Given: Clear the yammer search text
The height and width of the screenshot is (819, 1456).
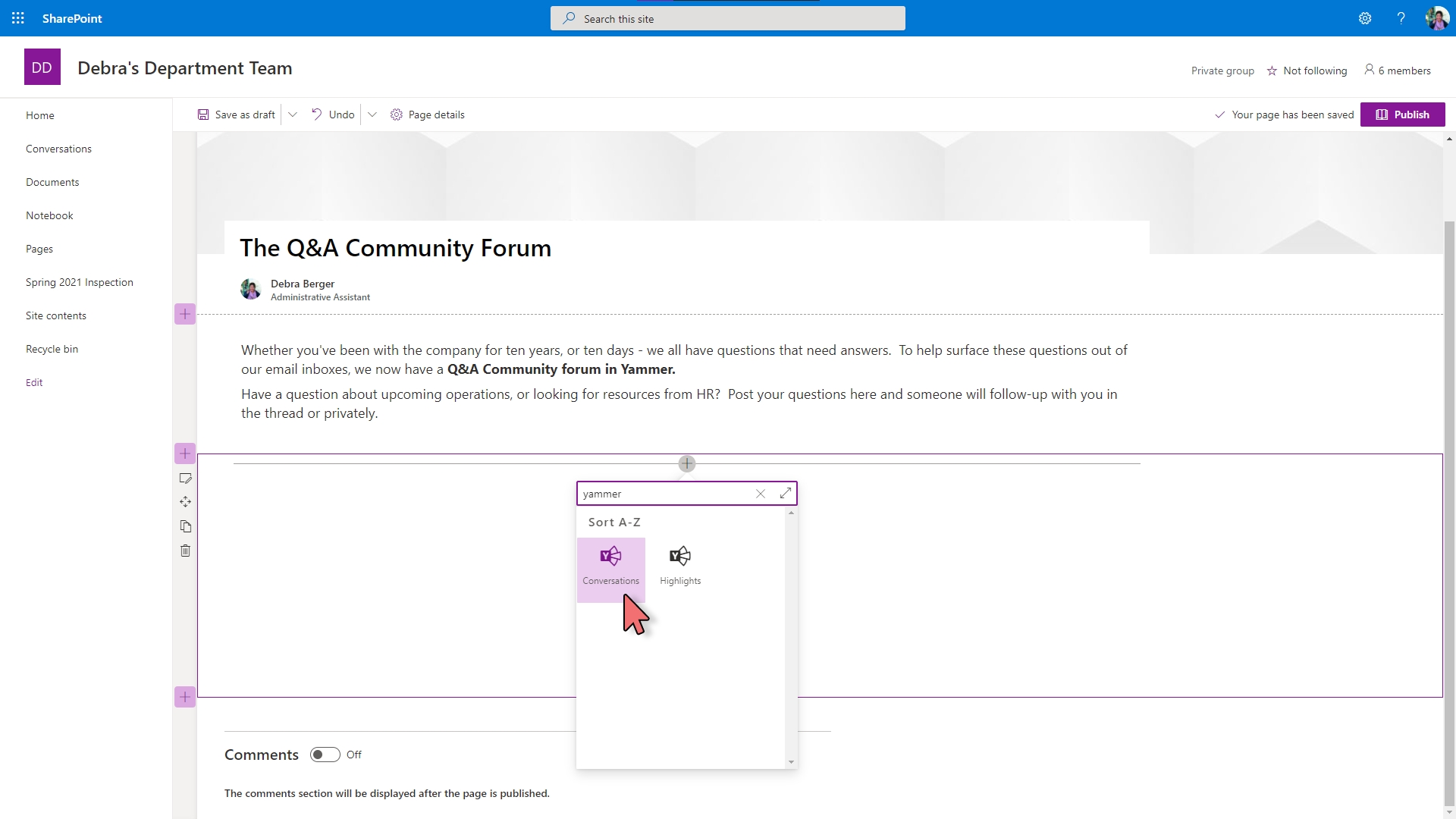Looking at the screenshot, I should click(x=761, y=494).
